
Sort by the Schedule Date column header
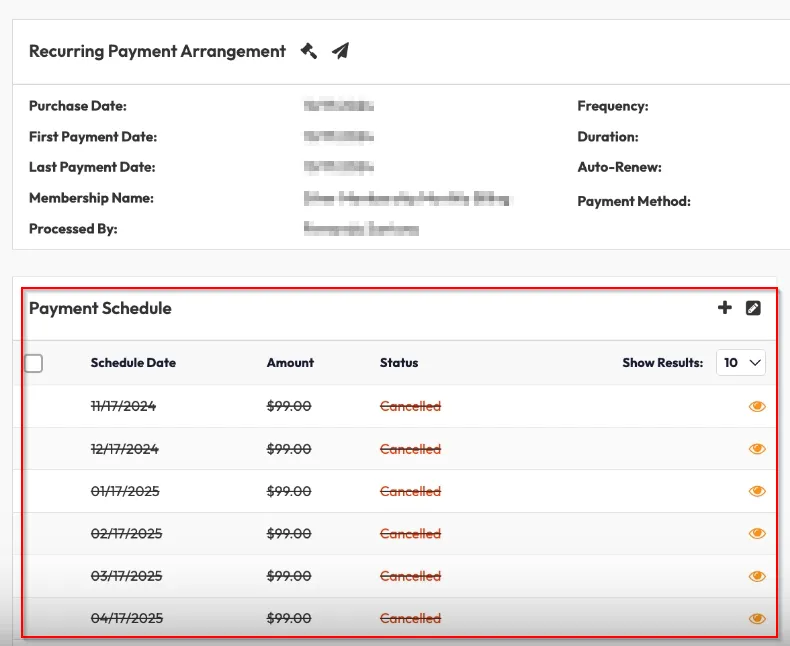tap(133, 363)
